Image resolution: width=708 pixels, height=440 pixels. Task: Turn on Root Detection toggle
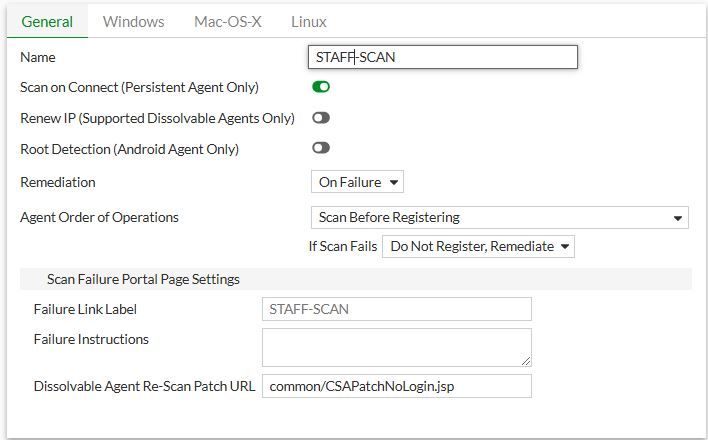[x=321, y=148]
